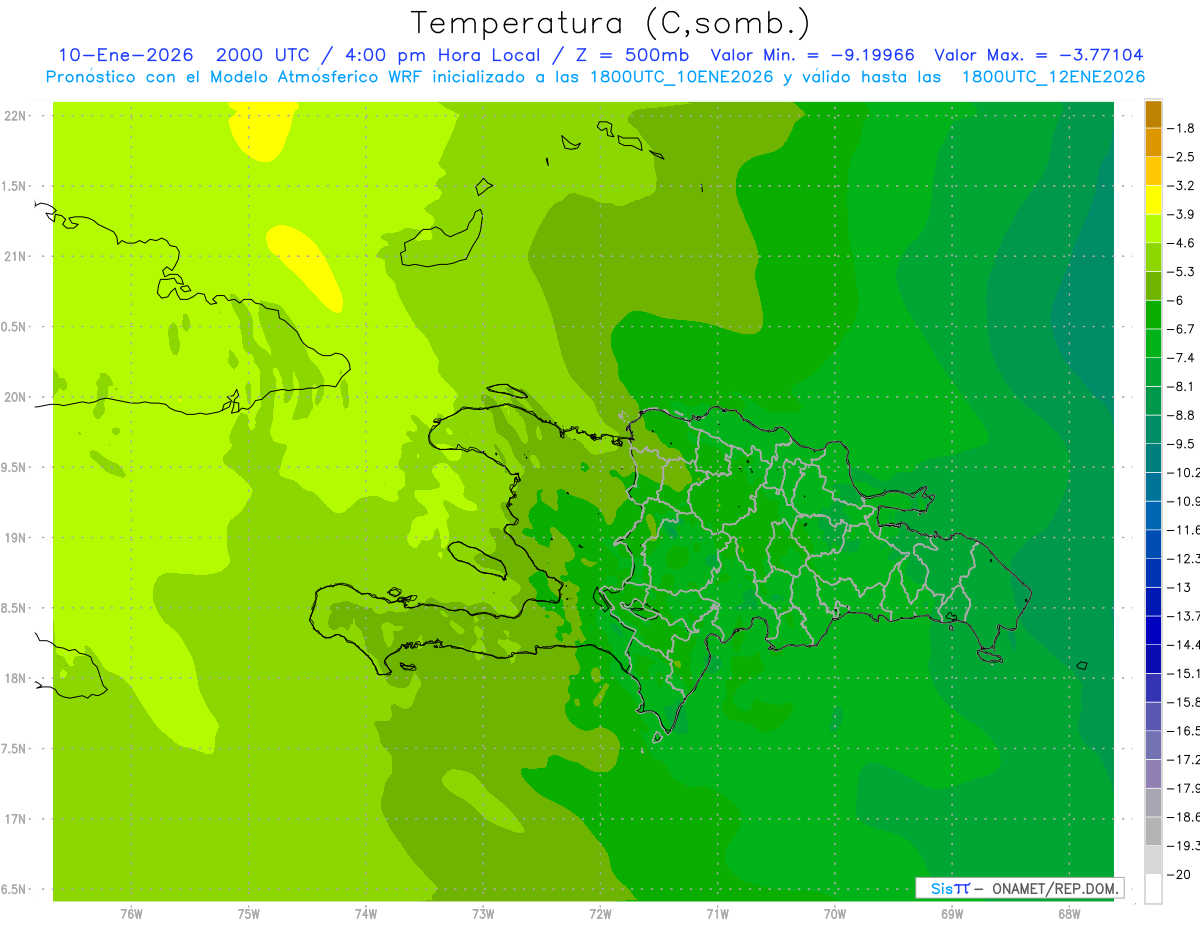Click the "68W" longitude label

pyautogui.click(x=1068, y=914)
